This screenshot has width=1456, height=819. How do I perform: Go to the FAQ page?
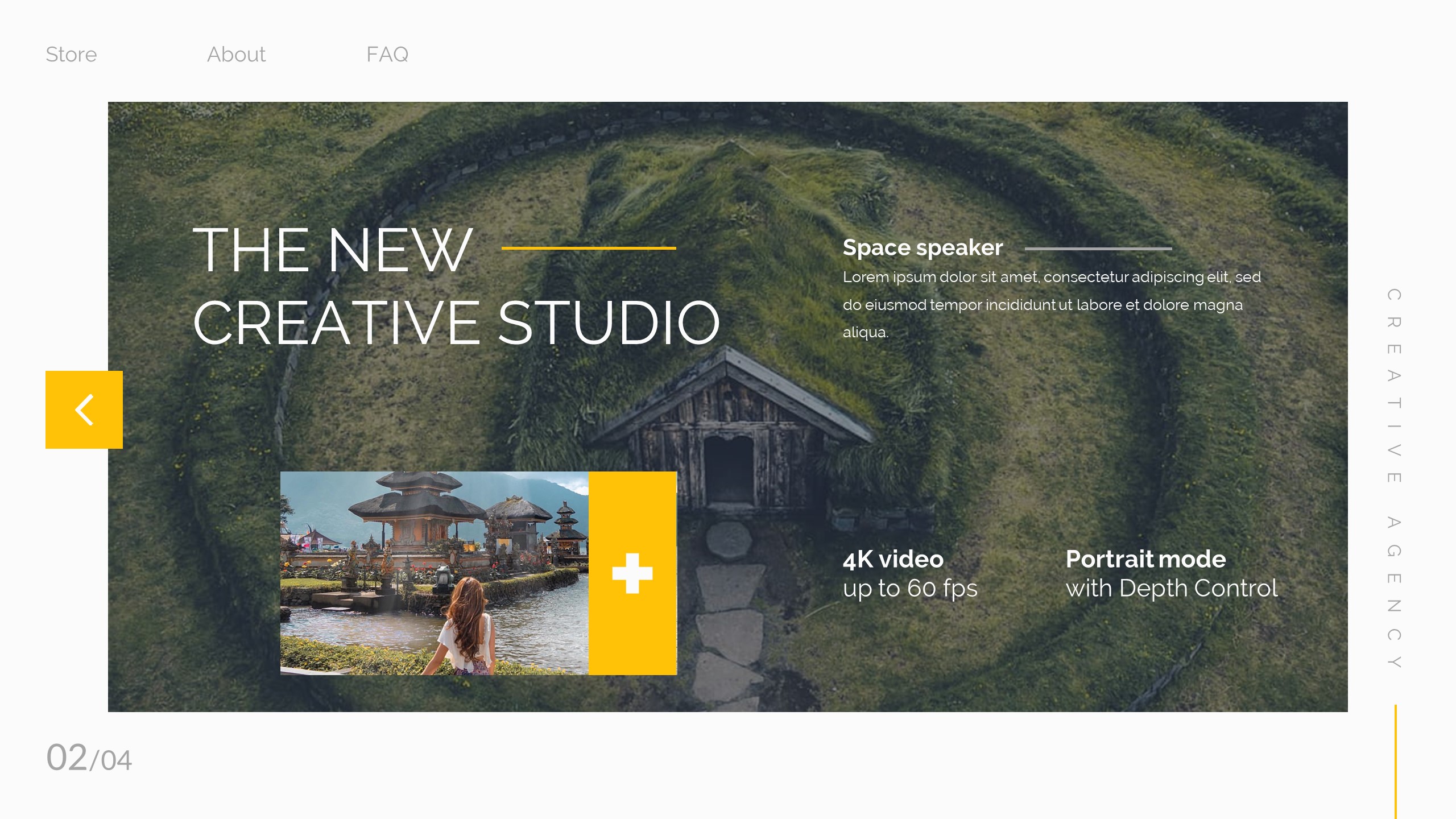pos(387,55)
